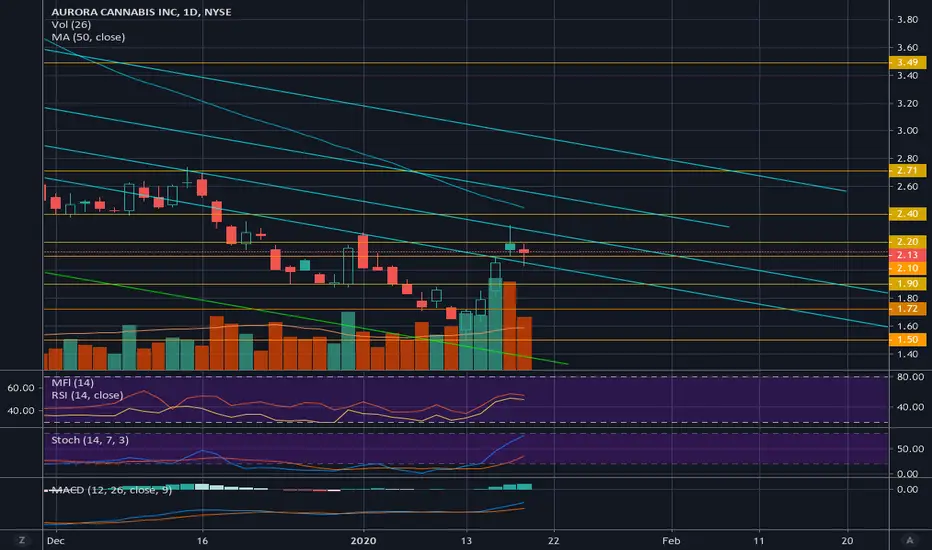Toggle the auto-scale A icon at bottom-right
This screenshot has height=550, width=932.
909,540
